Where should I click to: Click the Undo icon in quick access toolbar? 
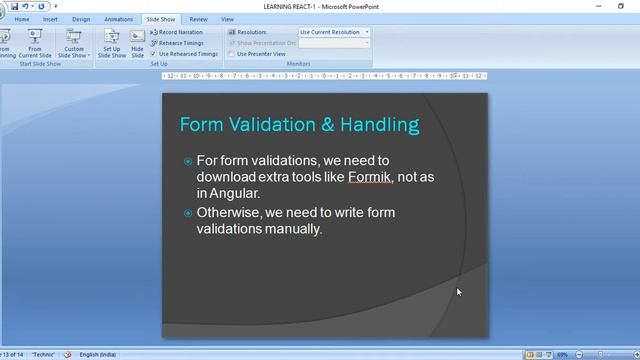coord(25,7)
